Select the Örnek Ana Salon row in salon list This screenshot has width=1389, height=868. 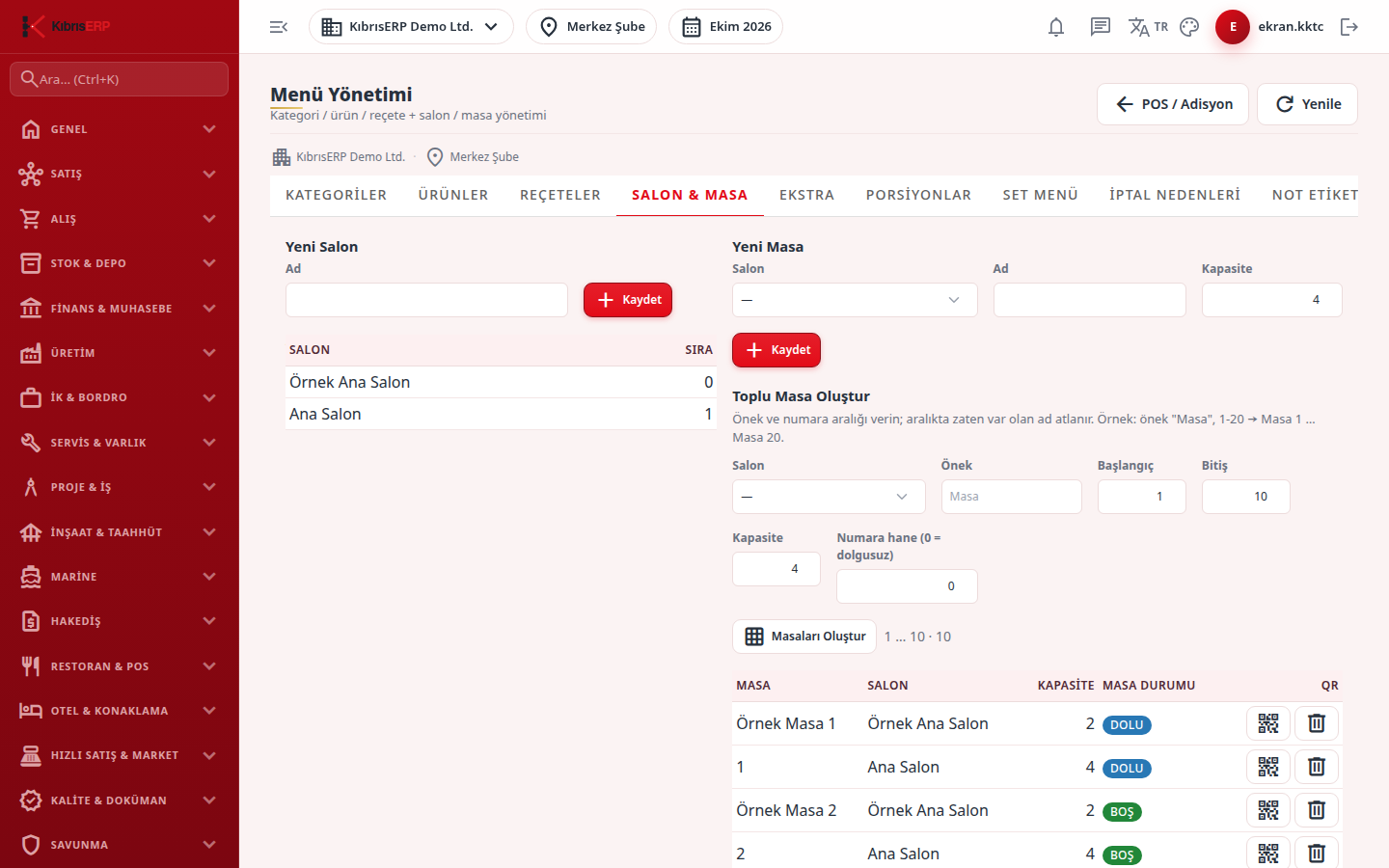coord(502,382)
